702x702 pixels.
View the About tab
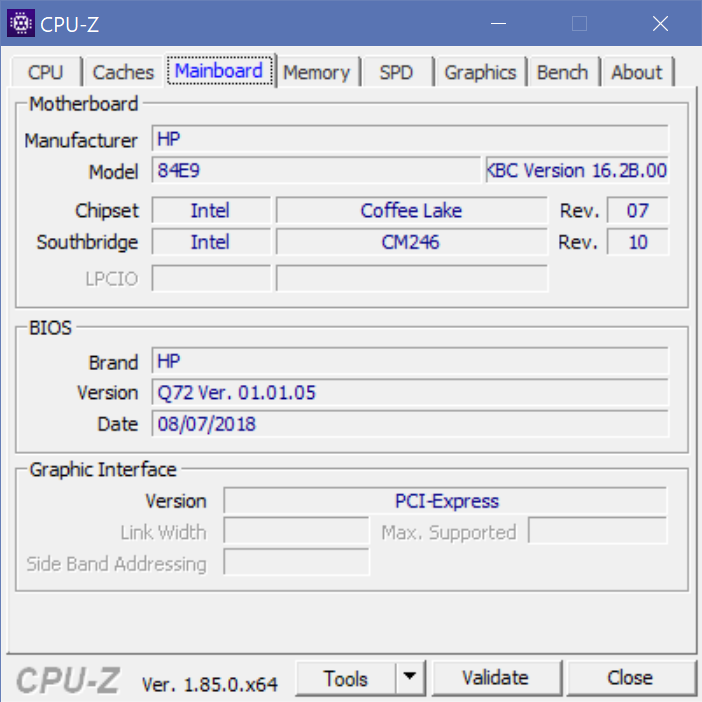[637, 72]
